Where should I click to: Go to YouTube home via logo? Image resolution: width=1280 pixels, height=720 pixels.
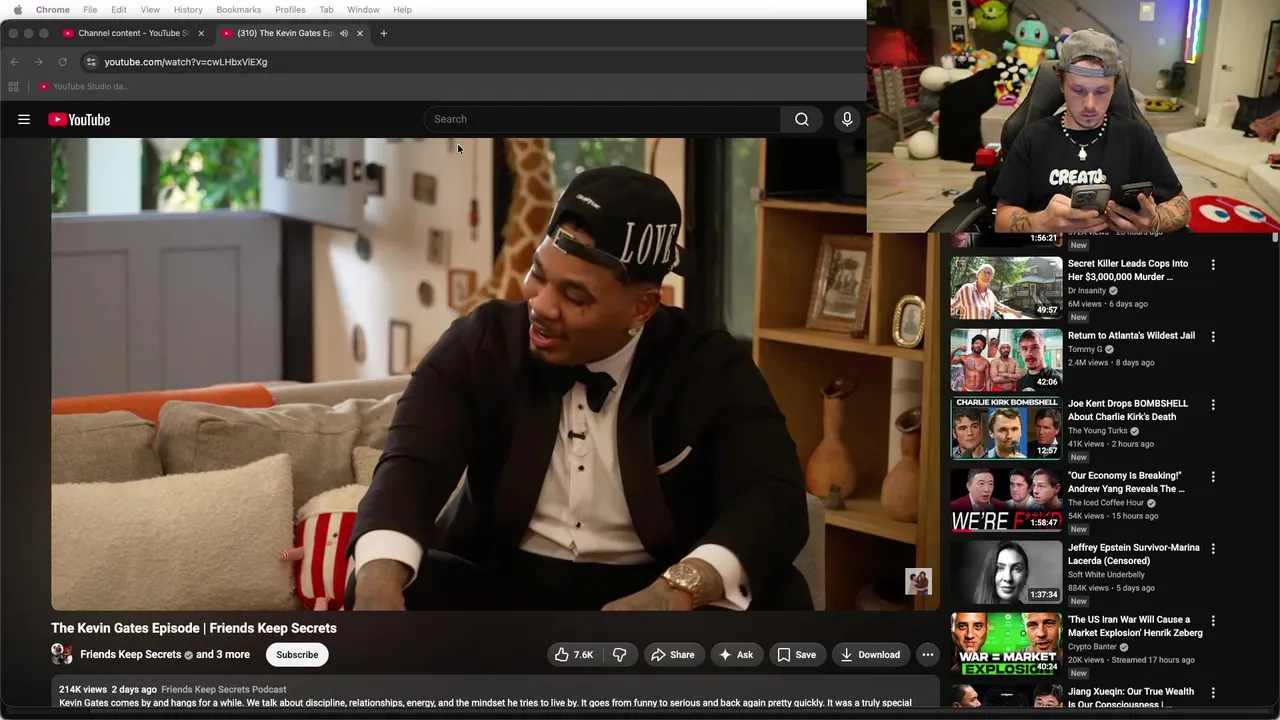click(79, 119)
